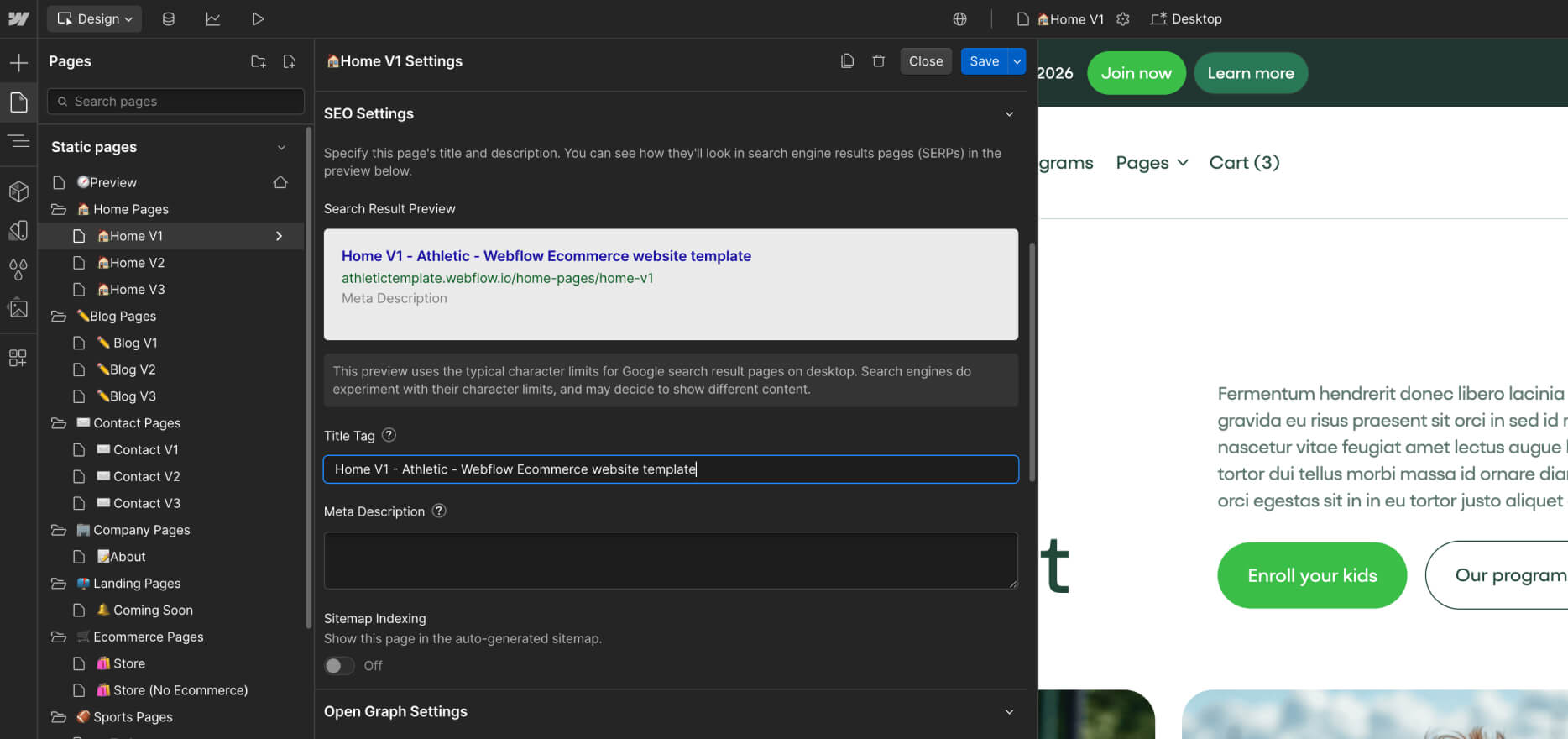Click search preview title link

tap(546, 256)
